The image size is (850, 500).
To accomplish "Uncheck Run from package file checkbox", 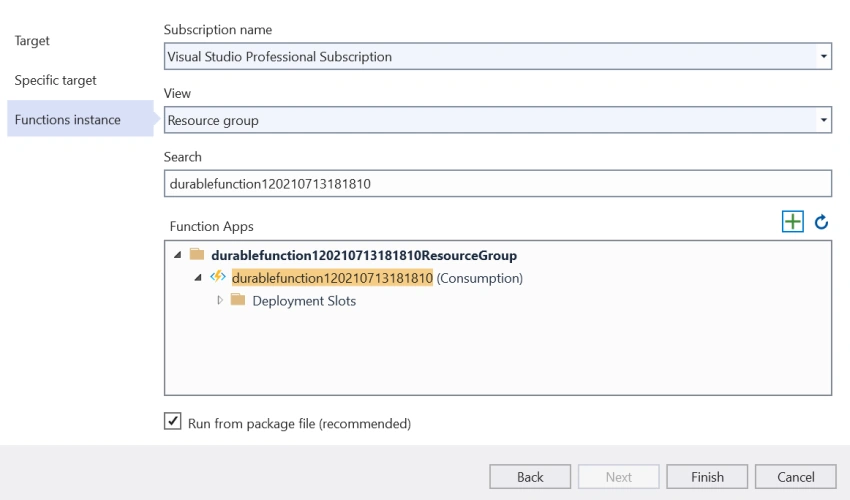I will tap(172, 421).
